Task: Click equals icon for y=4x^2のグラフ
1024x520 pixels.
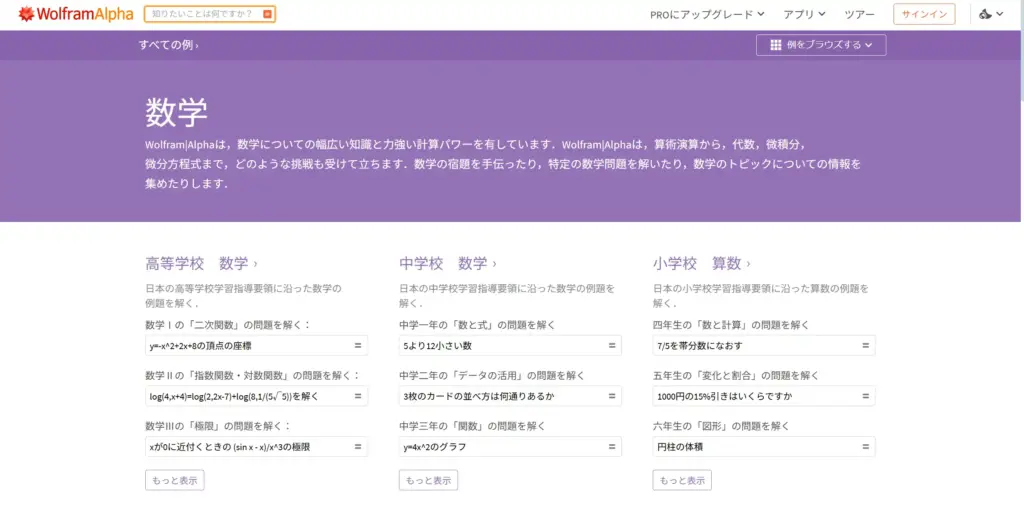Action: coord(612,447)
